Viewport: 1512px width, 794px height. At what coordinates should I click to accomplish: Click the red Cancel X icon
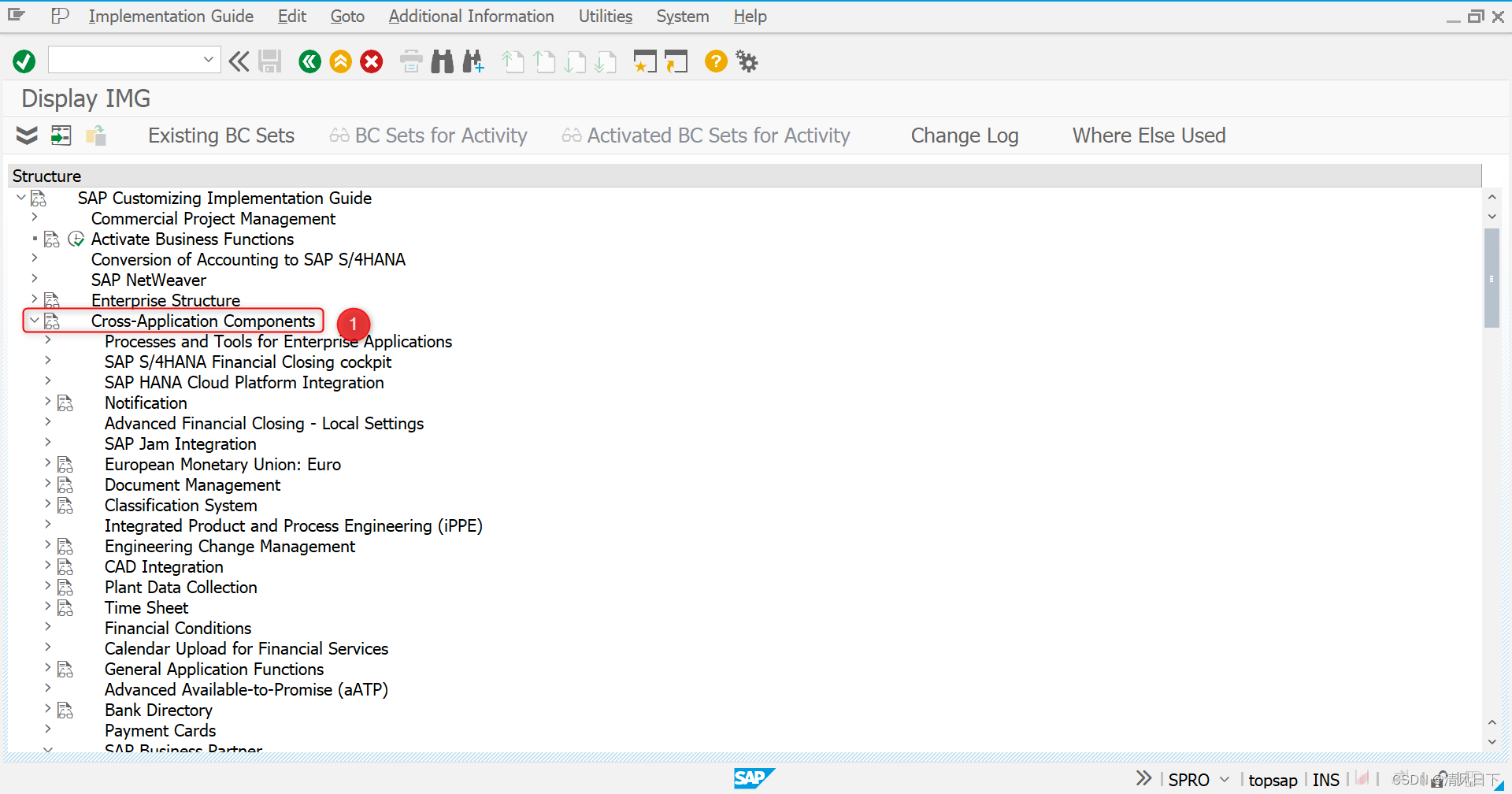(x=372, y=61)
